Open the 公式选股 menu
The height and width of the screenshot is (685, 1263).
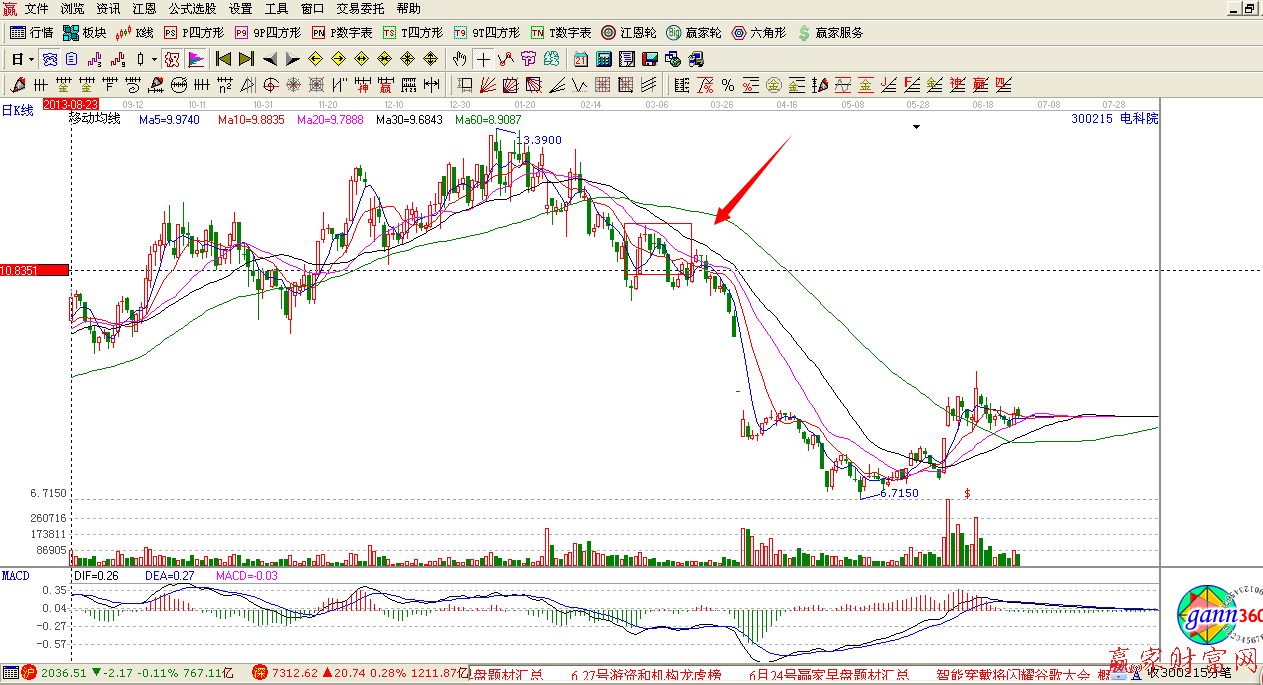tap(191, 8)
